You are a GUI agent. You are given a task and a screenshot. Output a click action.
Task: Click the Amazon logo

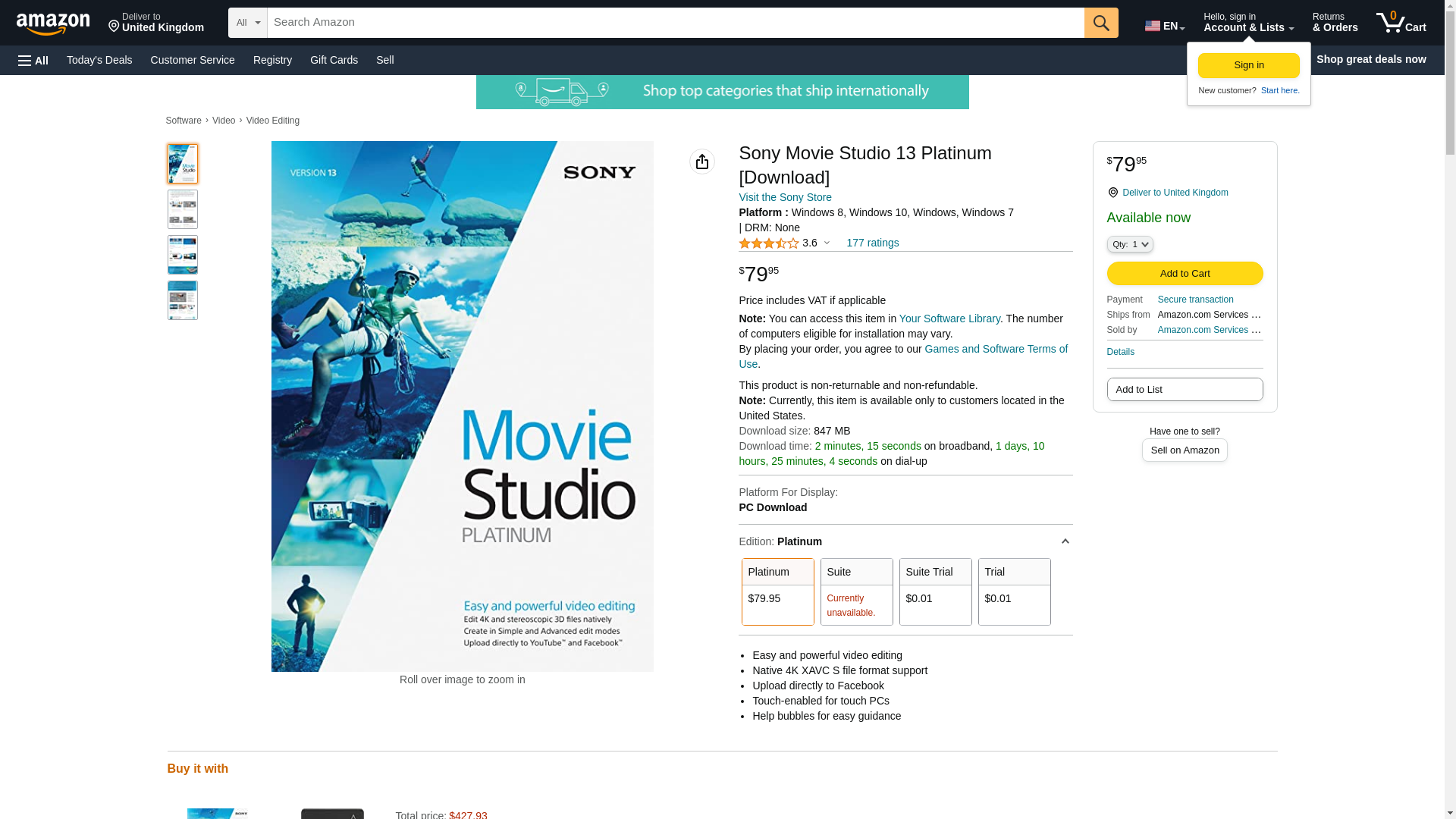pos(53,24)
